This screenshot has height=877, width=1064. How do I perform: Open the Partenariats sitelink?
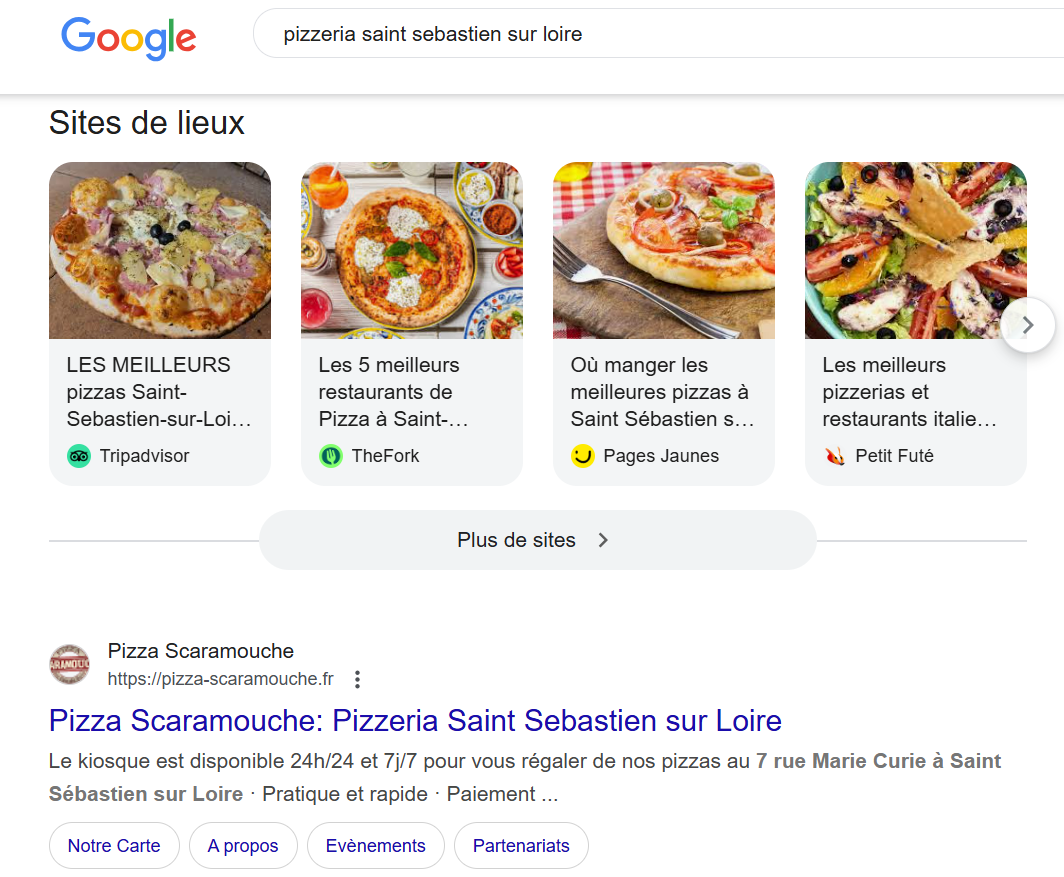[x=521, y=845]
